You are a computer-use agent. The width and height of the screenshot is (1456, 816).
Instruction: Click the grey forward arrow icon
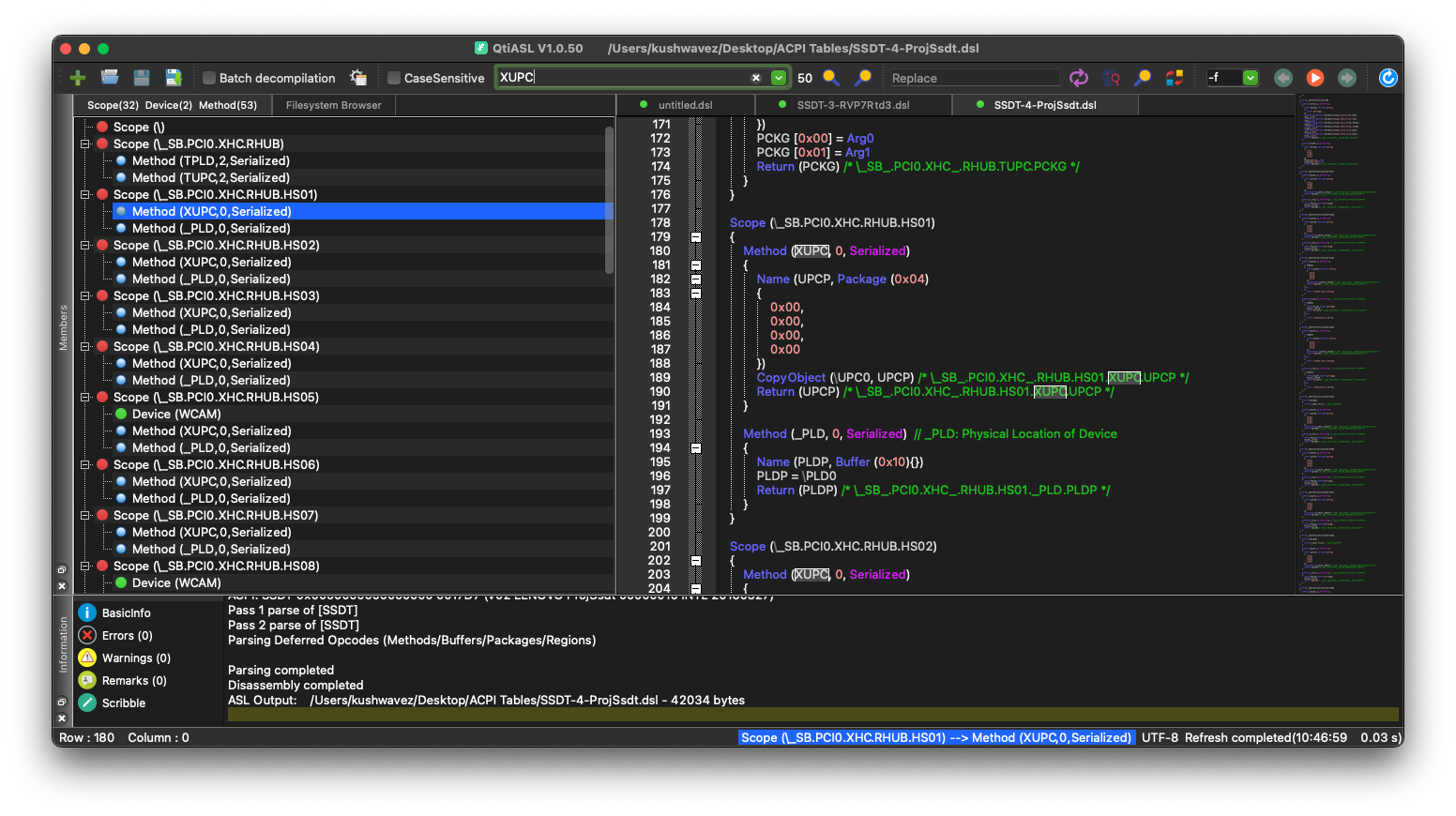coord(1347,78)
